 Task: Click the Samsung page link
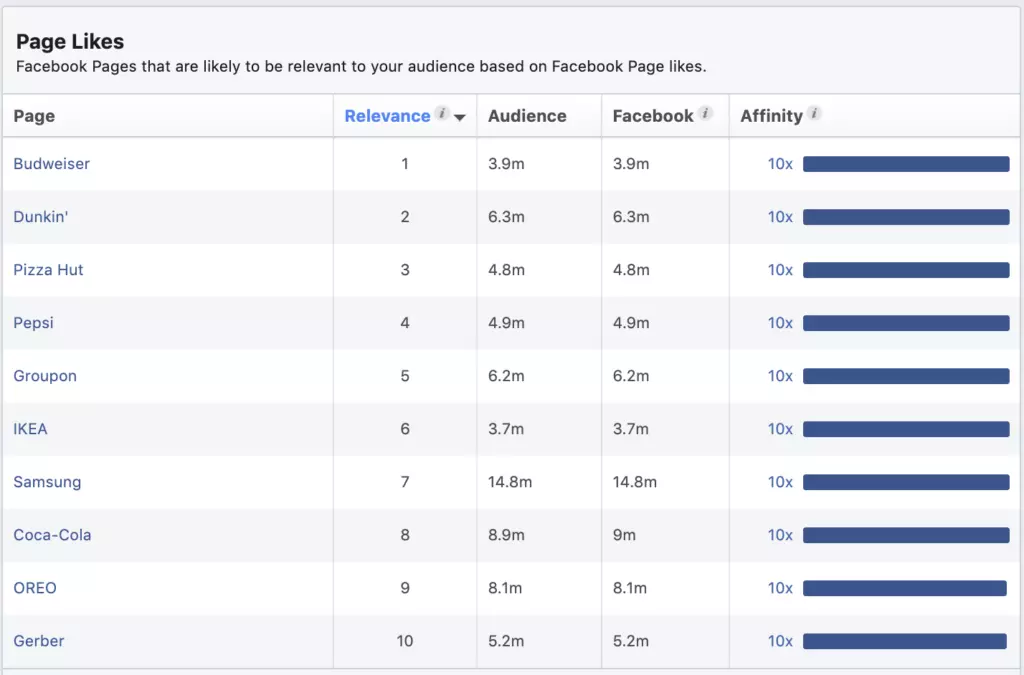(x=47, y=482)
